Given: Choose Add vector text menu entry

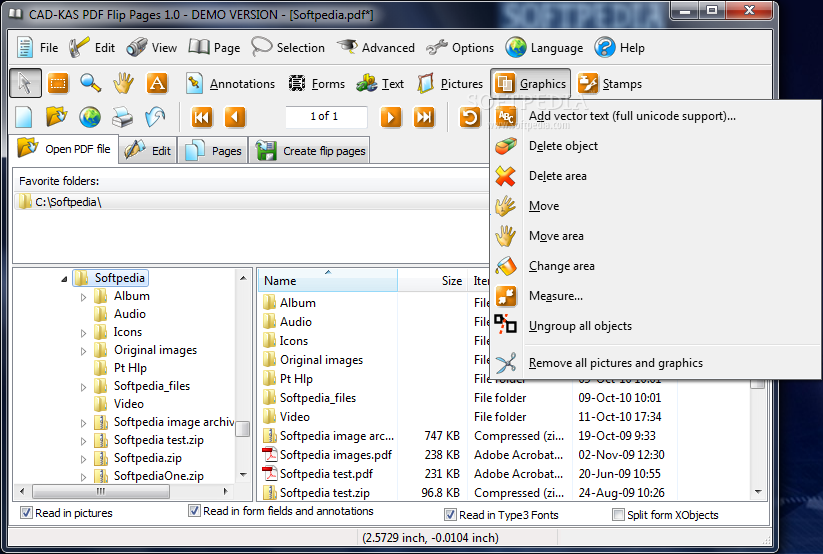Looking at the screenshot, I should 632,116.
